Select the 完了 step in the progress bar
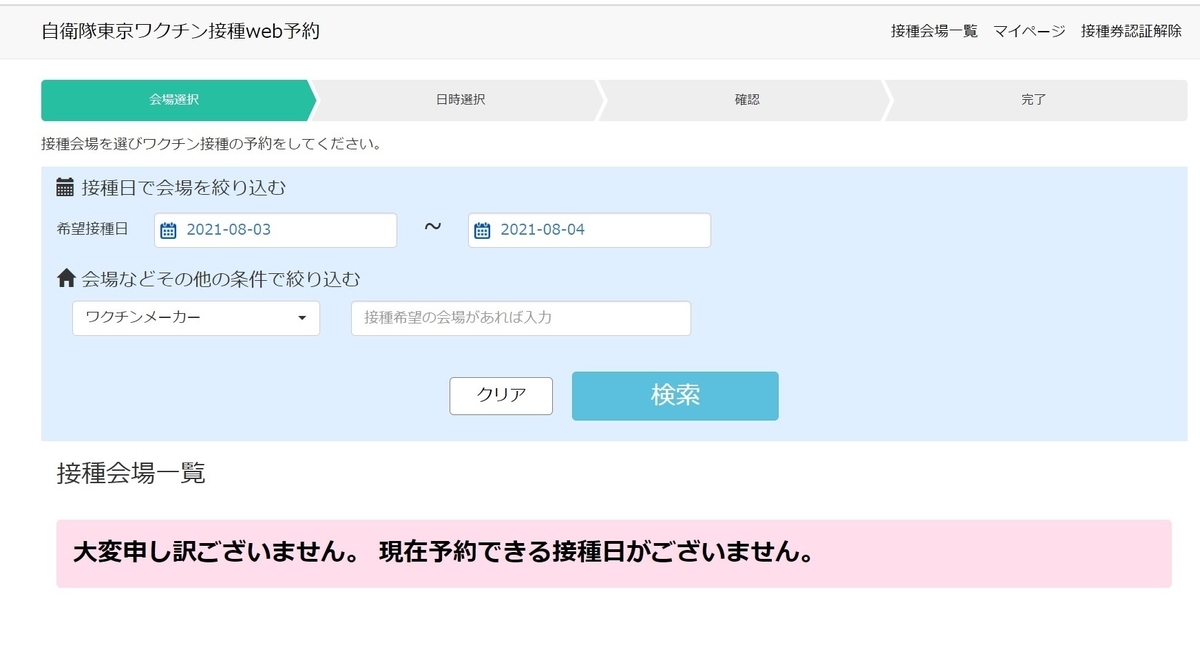The height and width of the screenshot is (647, 1200). 1032,100
